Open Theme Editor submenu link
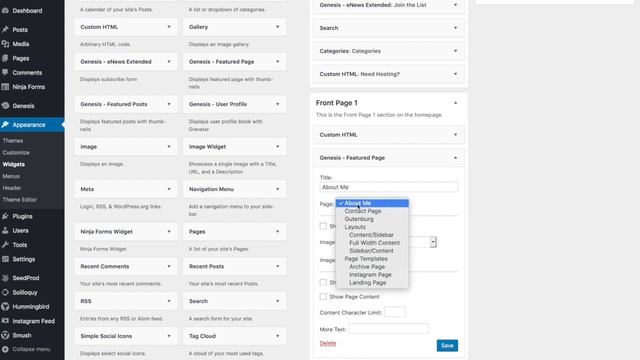The image size is (640, 360). (x=20, y=200)
